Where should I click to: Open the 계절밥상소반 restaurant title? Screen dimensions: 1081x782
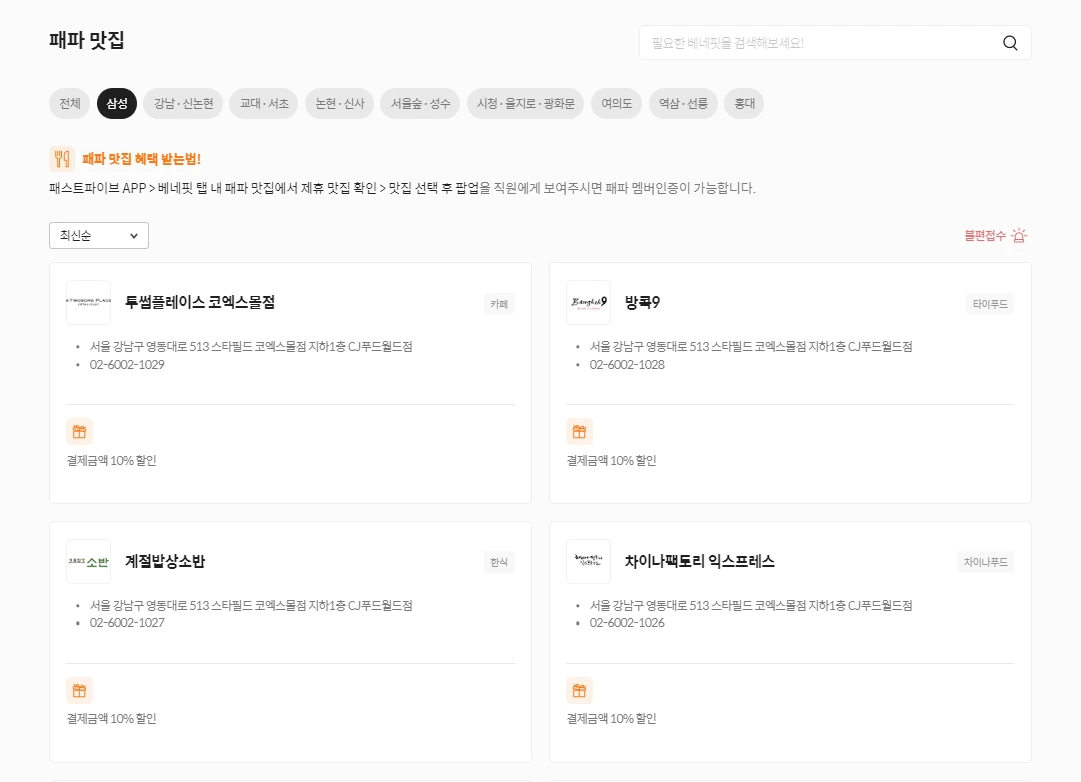tap(165, 561)
